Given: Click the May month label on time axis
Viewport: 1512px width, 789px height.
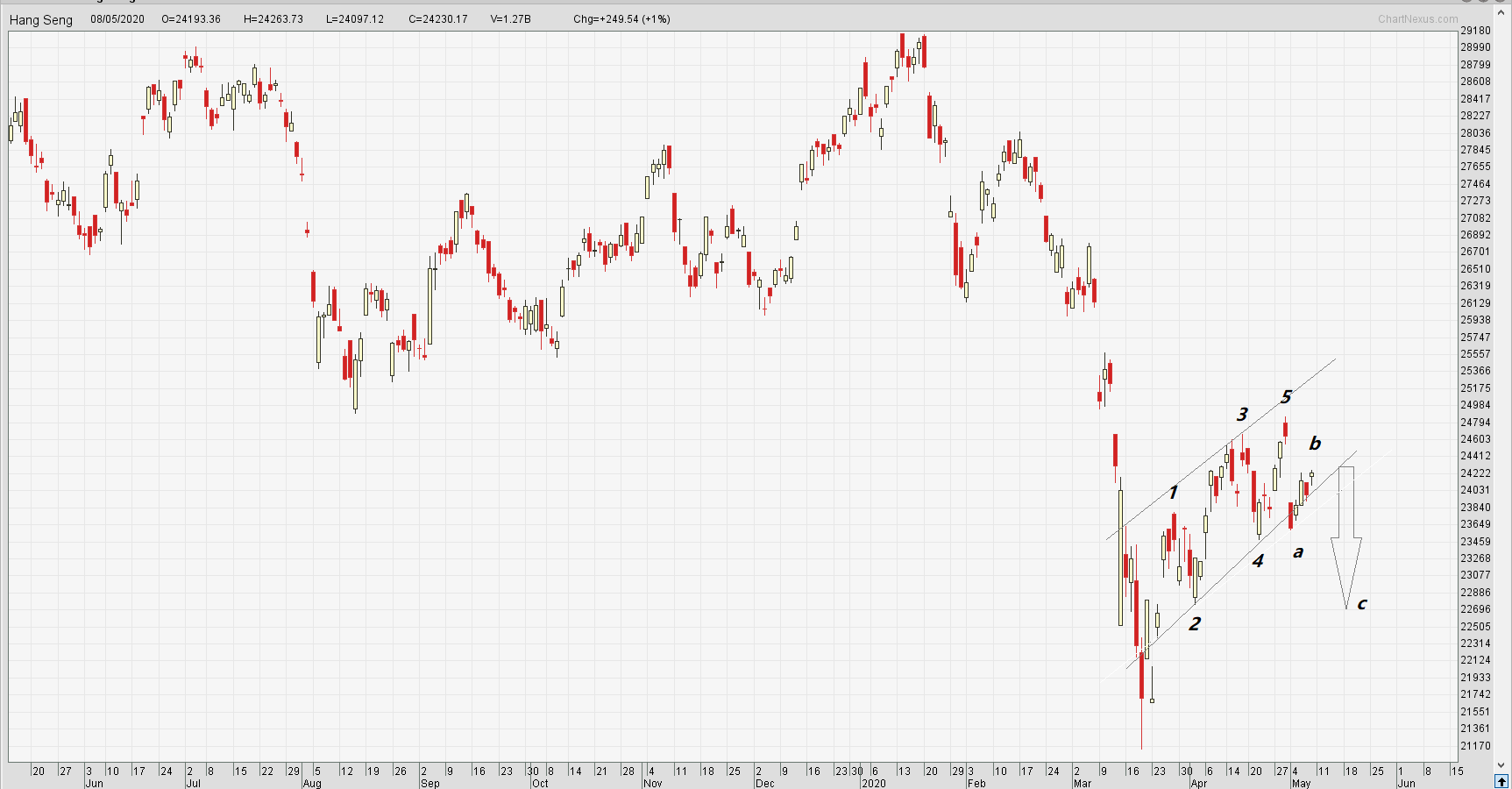Looking at the screenshot, I should pos(1302,783).
